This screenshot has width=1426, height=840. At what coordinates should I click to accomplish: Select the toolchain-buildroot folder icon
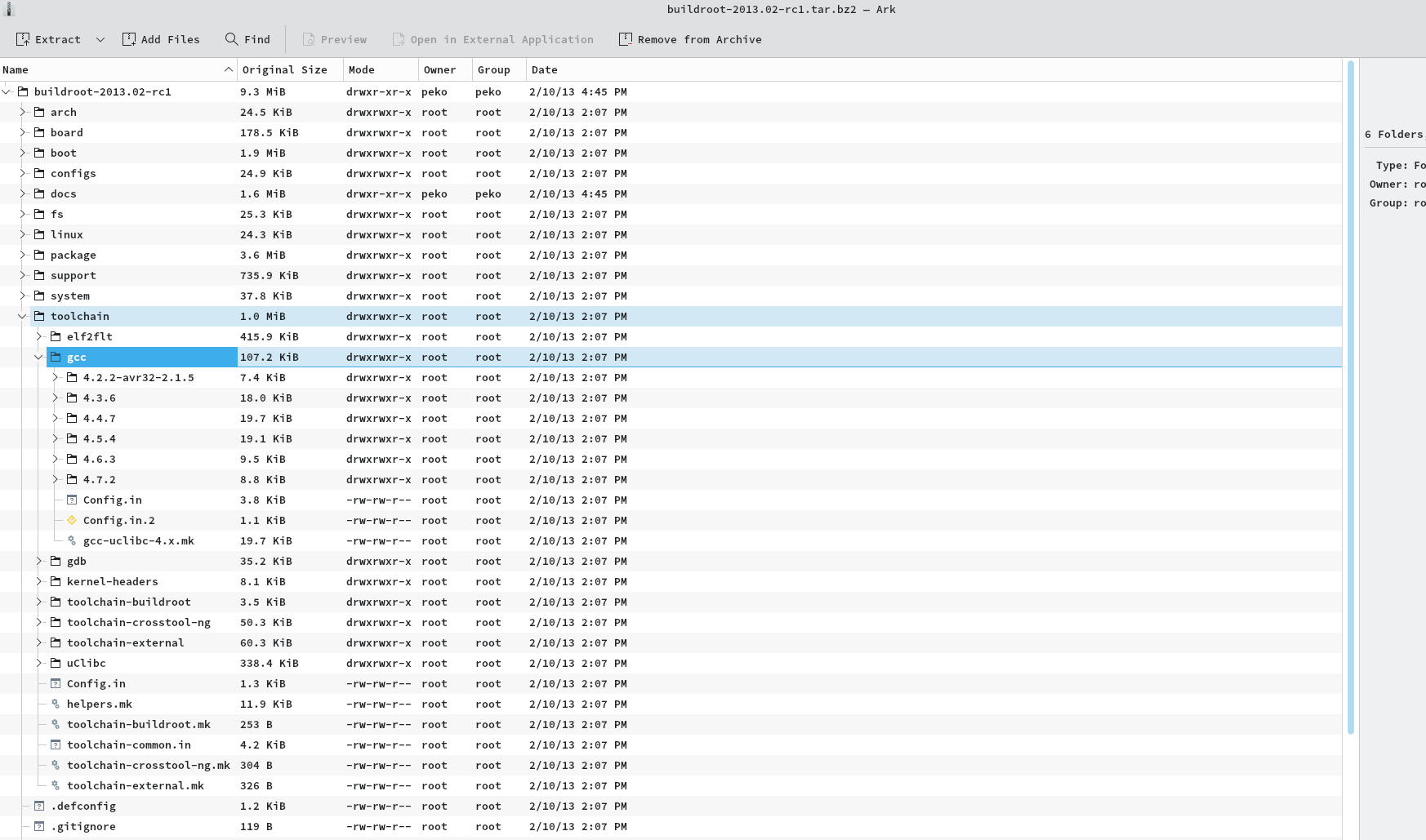56,602
